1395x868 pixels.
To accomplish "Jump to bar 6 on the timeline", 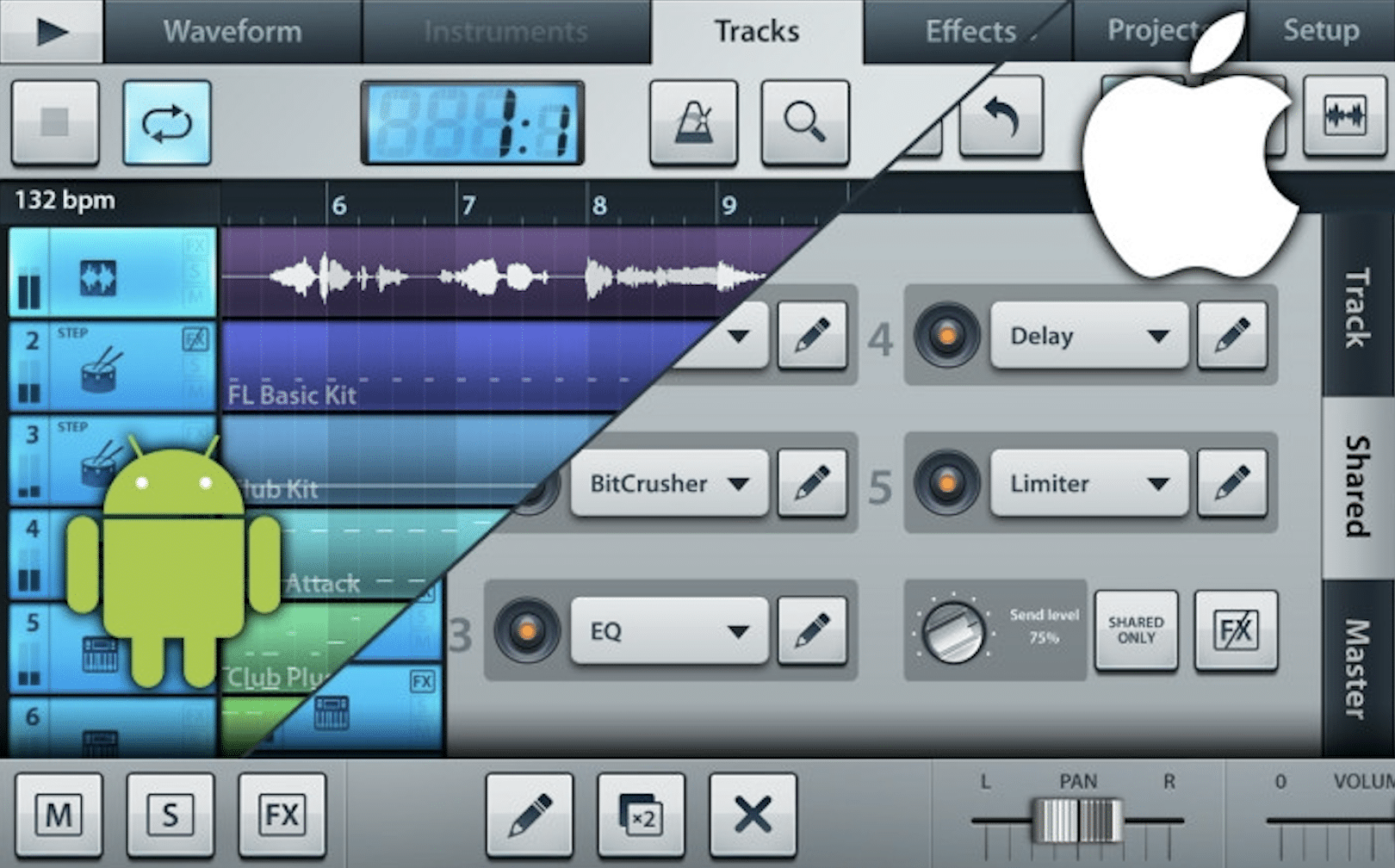I will click(339, 205).
